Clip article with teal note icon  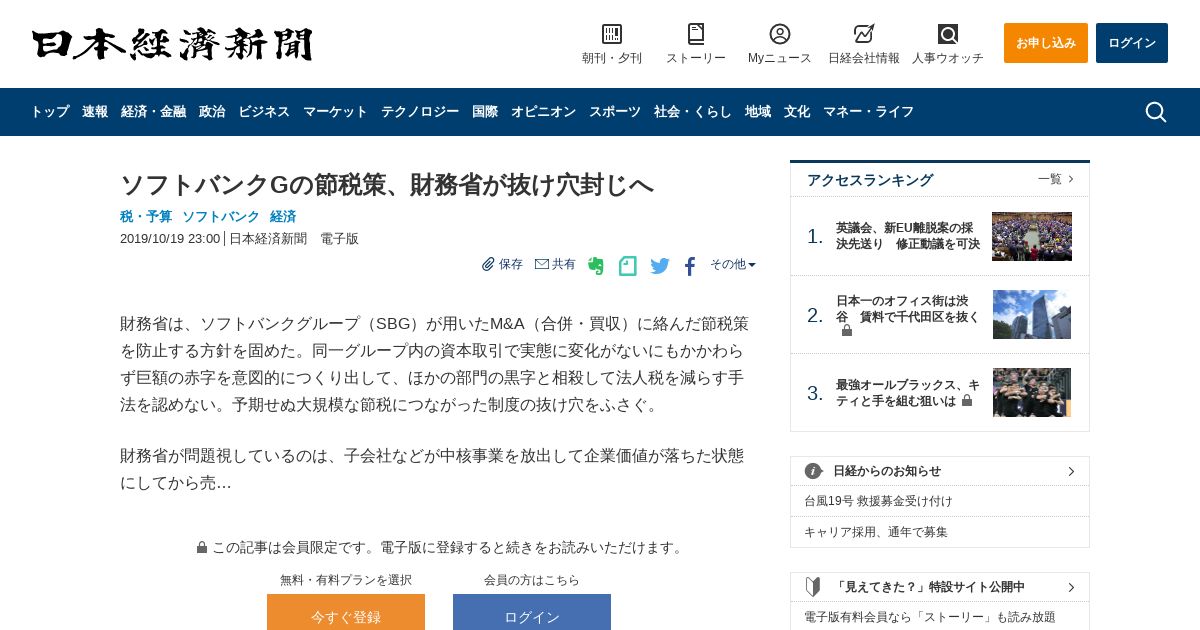click(x=628, y=266)
